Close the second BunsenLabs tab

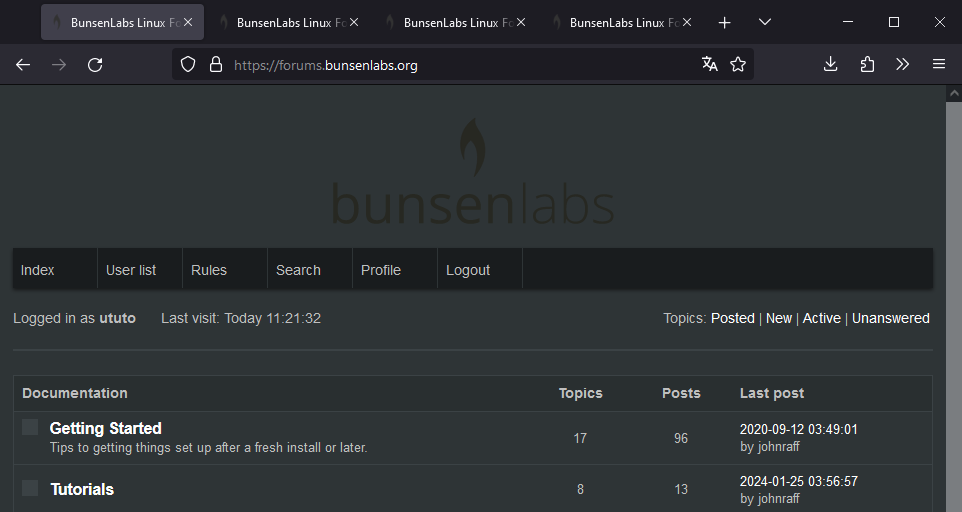tap(354, 22)
